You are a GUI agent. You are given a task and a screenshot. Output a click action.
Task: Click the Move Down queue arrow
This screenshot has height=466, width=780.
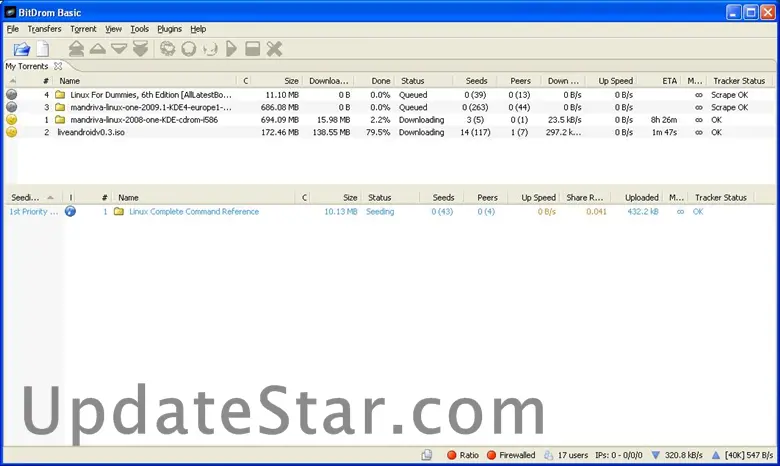[x=119, y=49]
